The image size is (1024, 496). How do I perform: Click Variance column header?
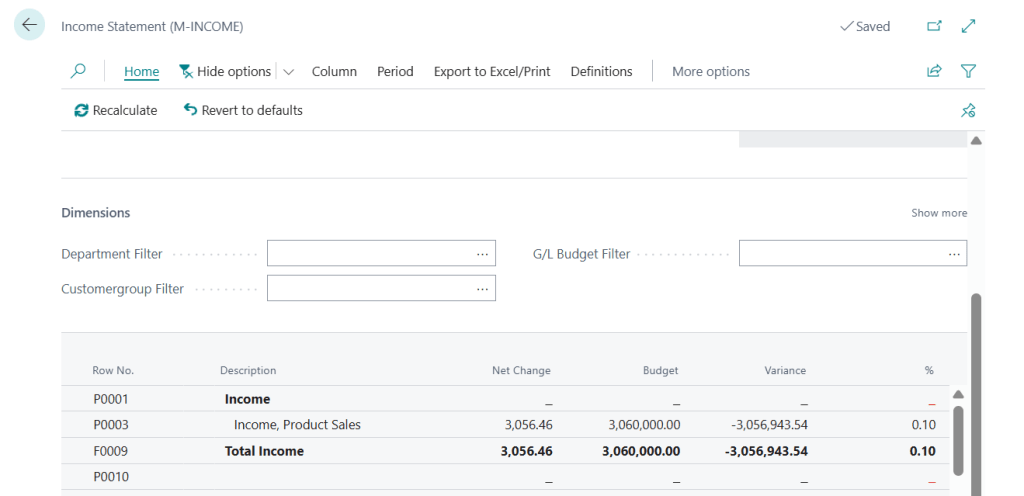pos(785,370)
